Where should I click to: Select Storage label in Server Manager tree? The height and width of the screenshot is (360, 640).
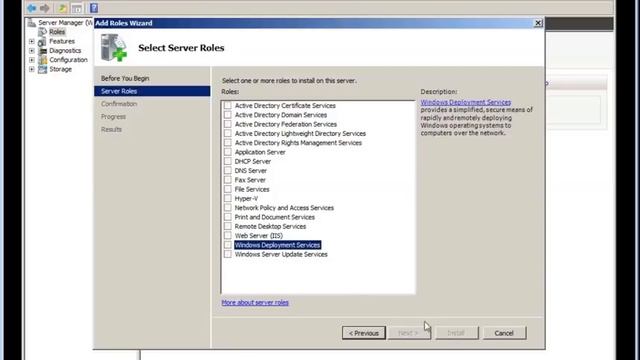[x=60, y=69]
